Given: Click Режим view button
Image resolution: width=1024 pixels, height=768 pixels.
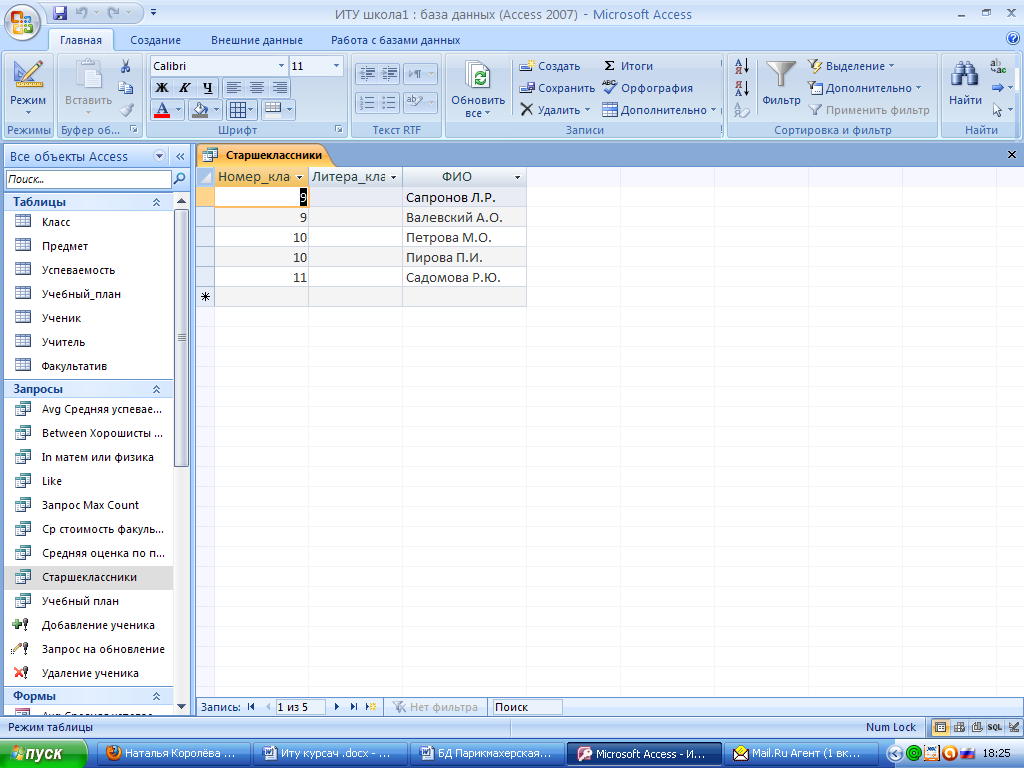Looking at the screenshot, I should pos(28,88).
